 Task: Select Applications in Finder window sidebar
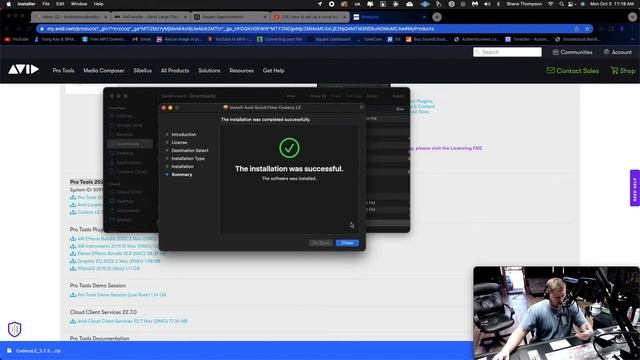129,162
